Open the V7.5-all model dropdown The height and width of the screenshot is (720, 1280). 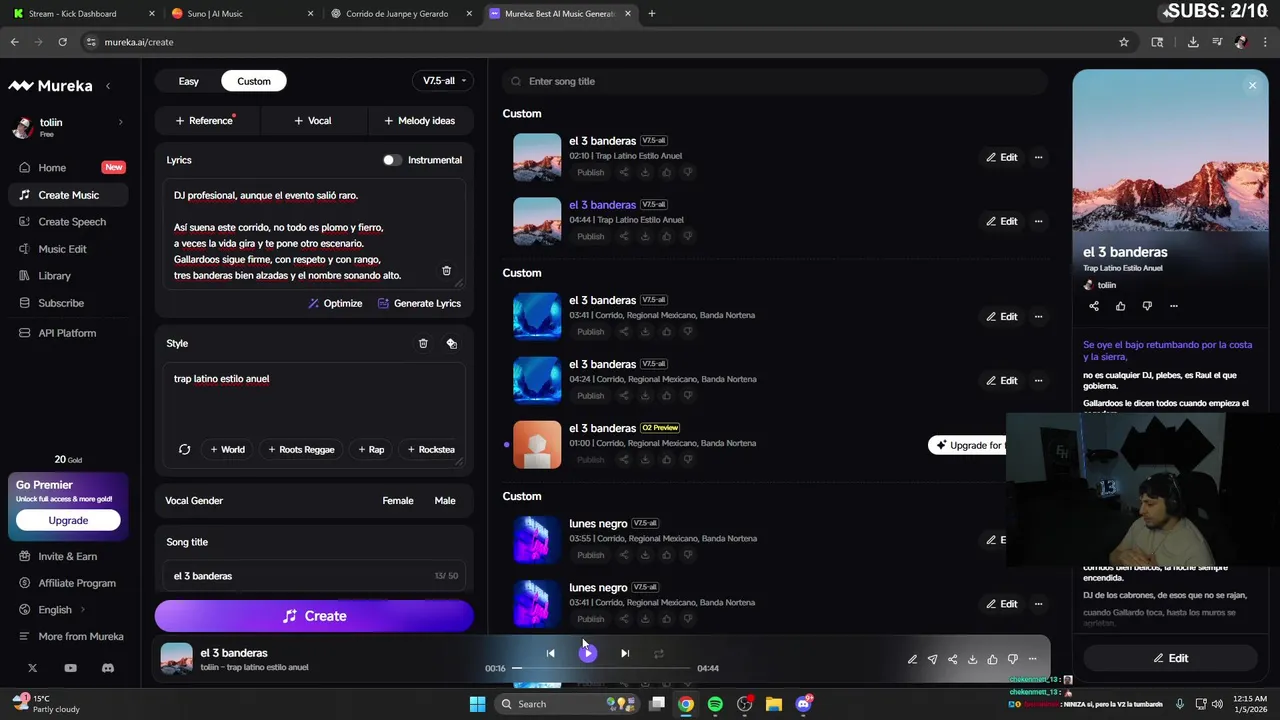tap(443, 81)
